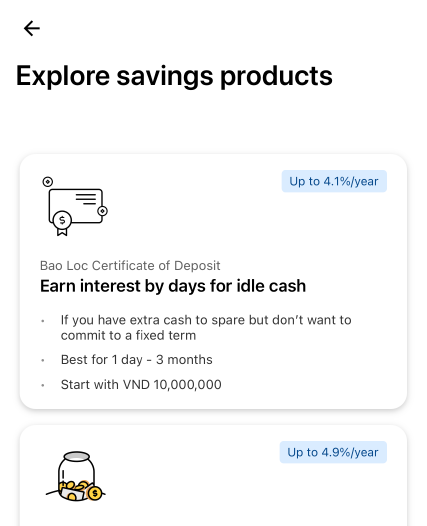Tap the dollar ribbon seal on certificate icon
Screen dimensions: 427x526
(62, 223)
